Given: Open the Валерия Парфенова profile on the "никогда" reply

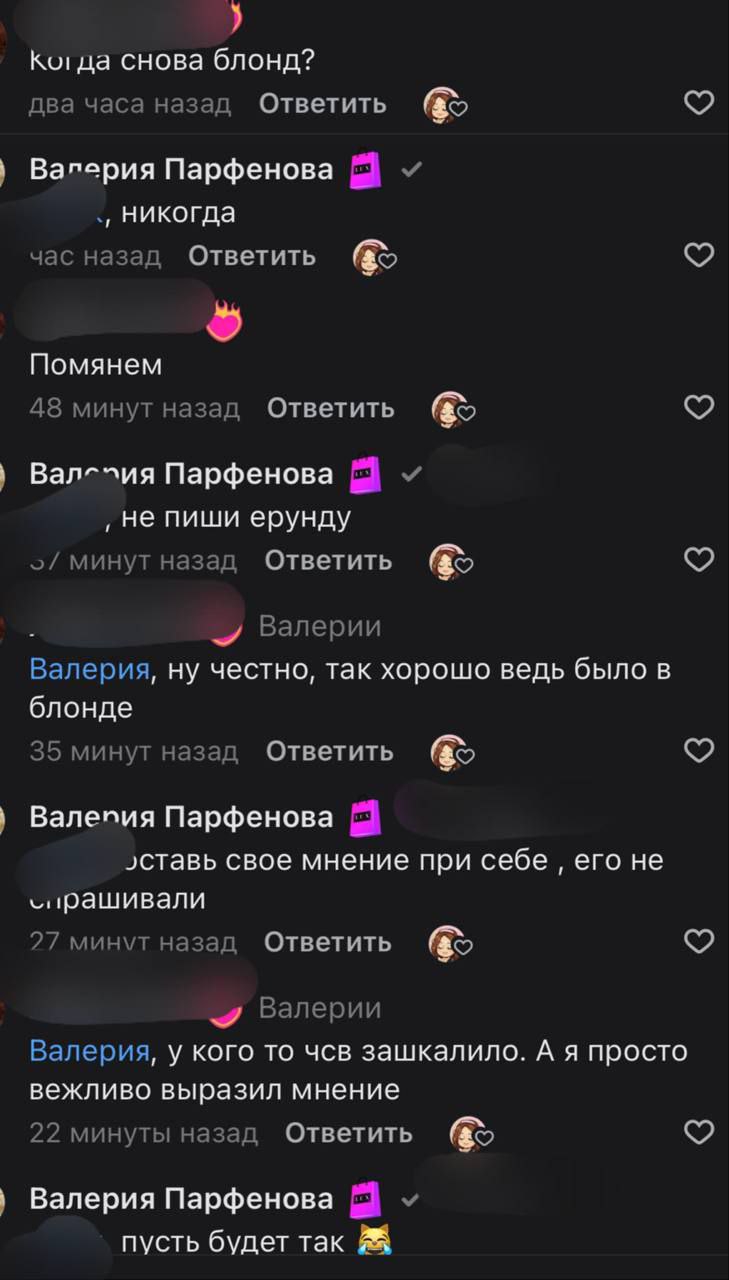Looking at the screenshot, I should 181,169.
